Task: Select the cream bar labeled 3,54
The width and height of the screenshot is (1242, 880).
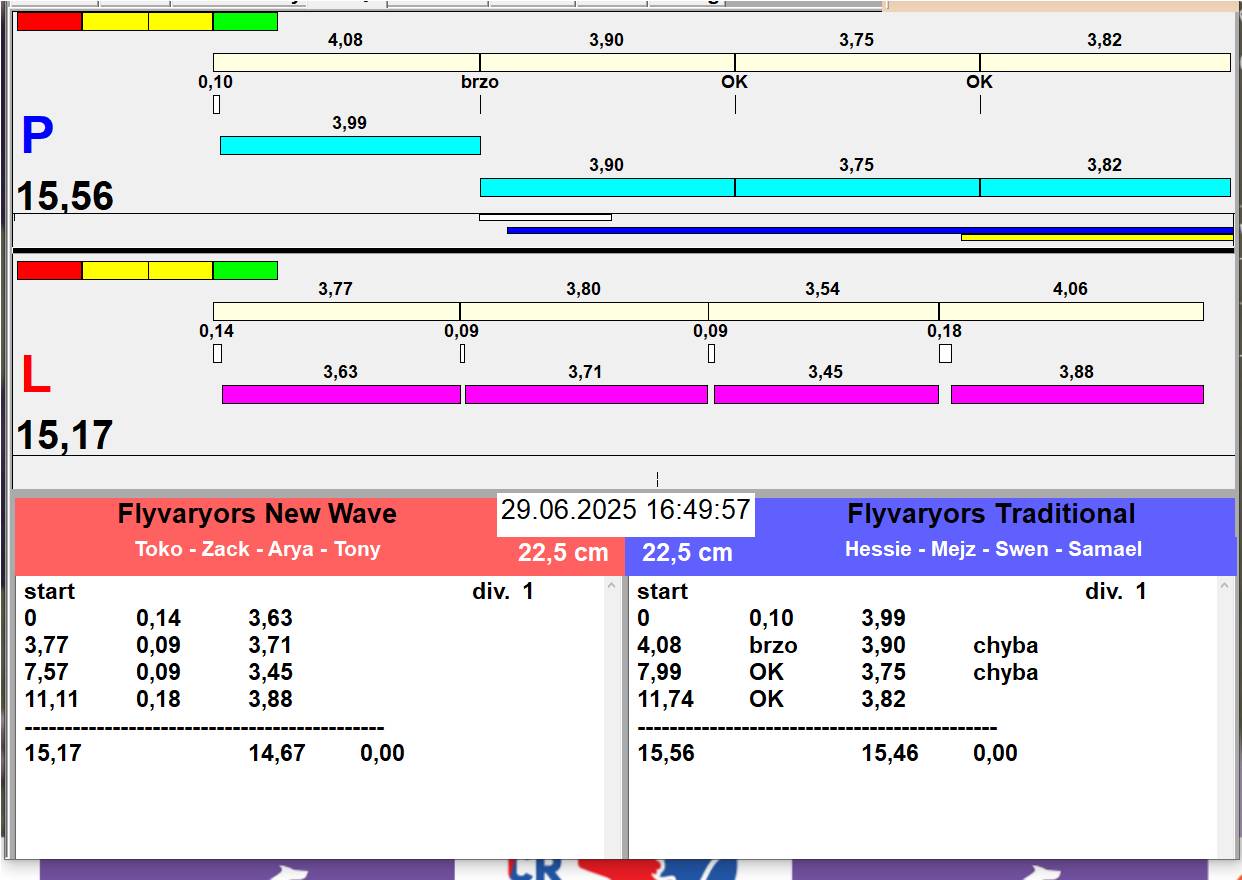Action: click(823, 311)
